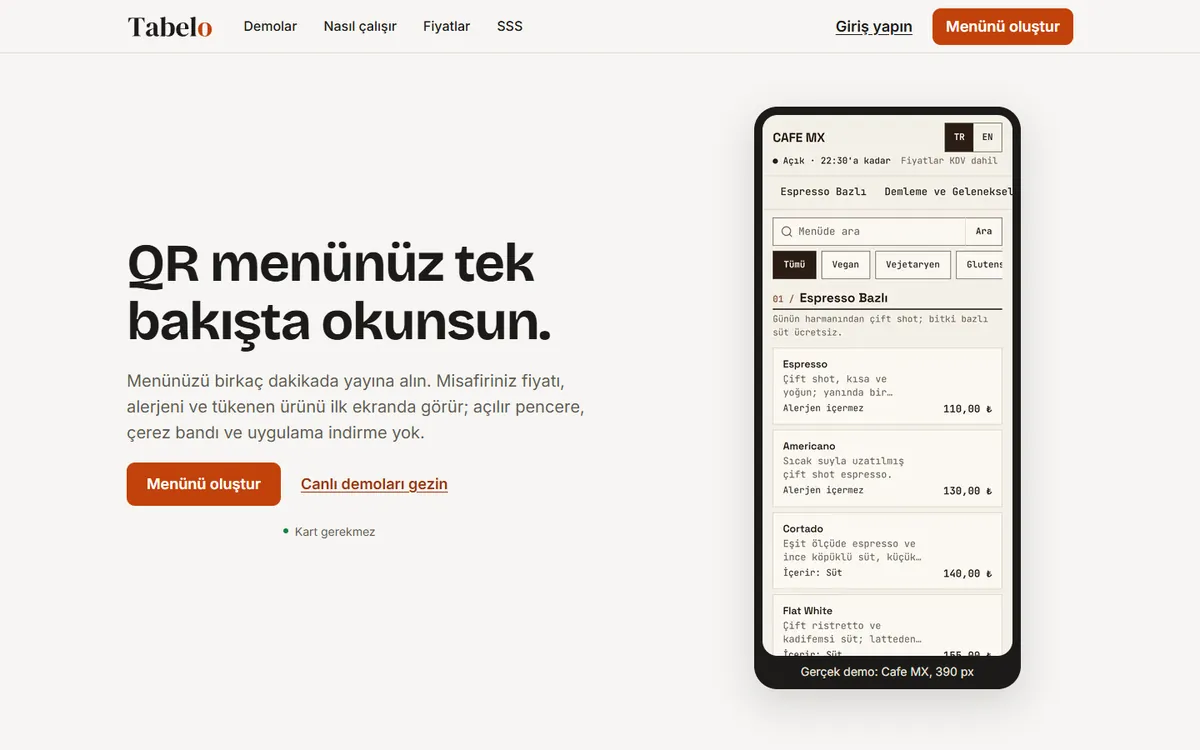This screenshot has height=750, width=1200.
Task: Click the Flat White item title
Action: (x=808, y=611)
